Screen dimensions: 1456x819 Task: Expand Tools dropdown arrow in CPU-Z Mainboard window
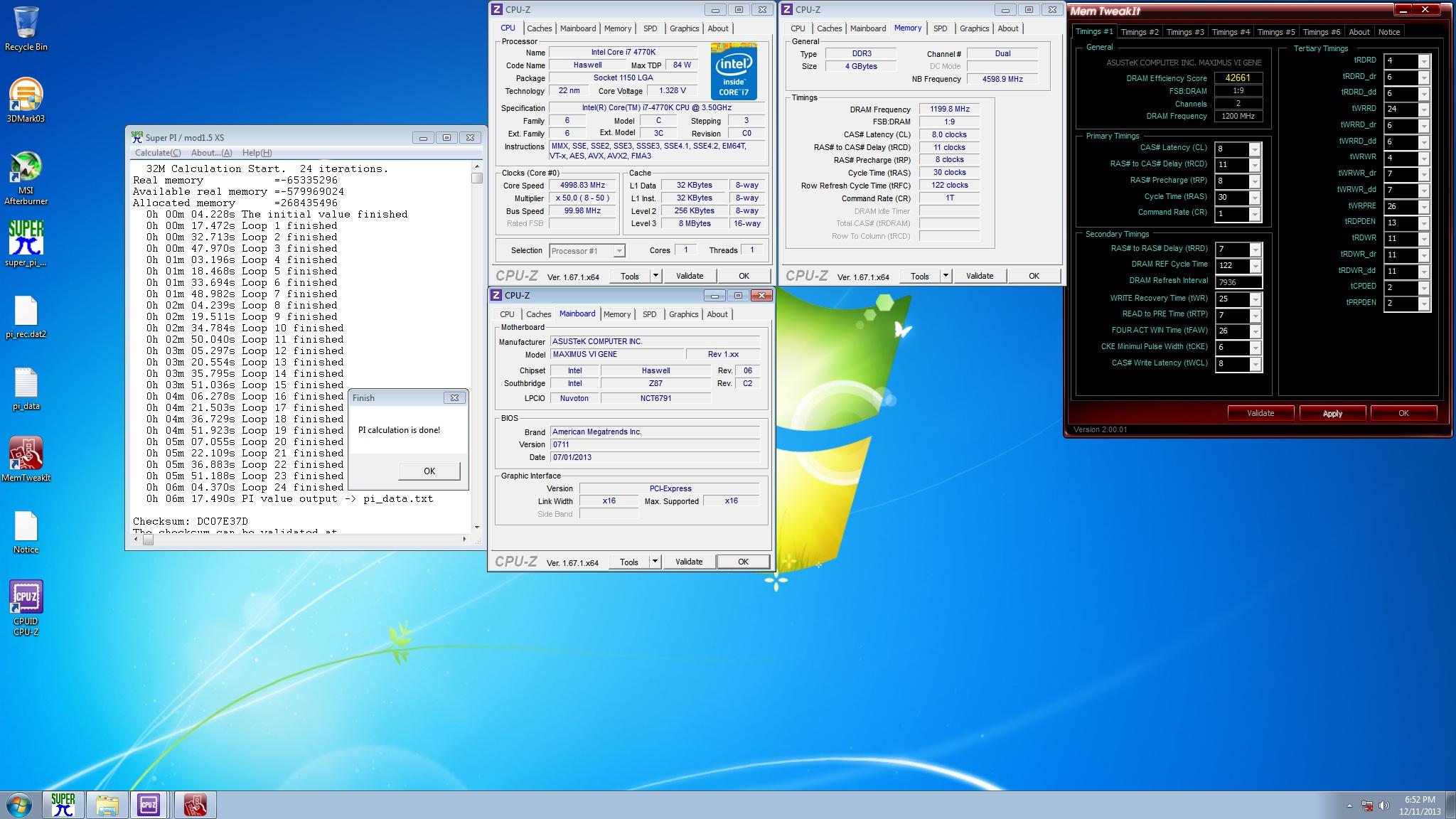[655, 562]
